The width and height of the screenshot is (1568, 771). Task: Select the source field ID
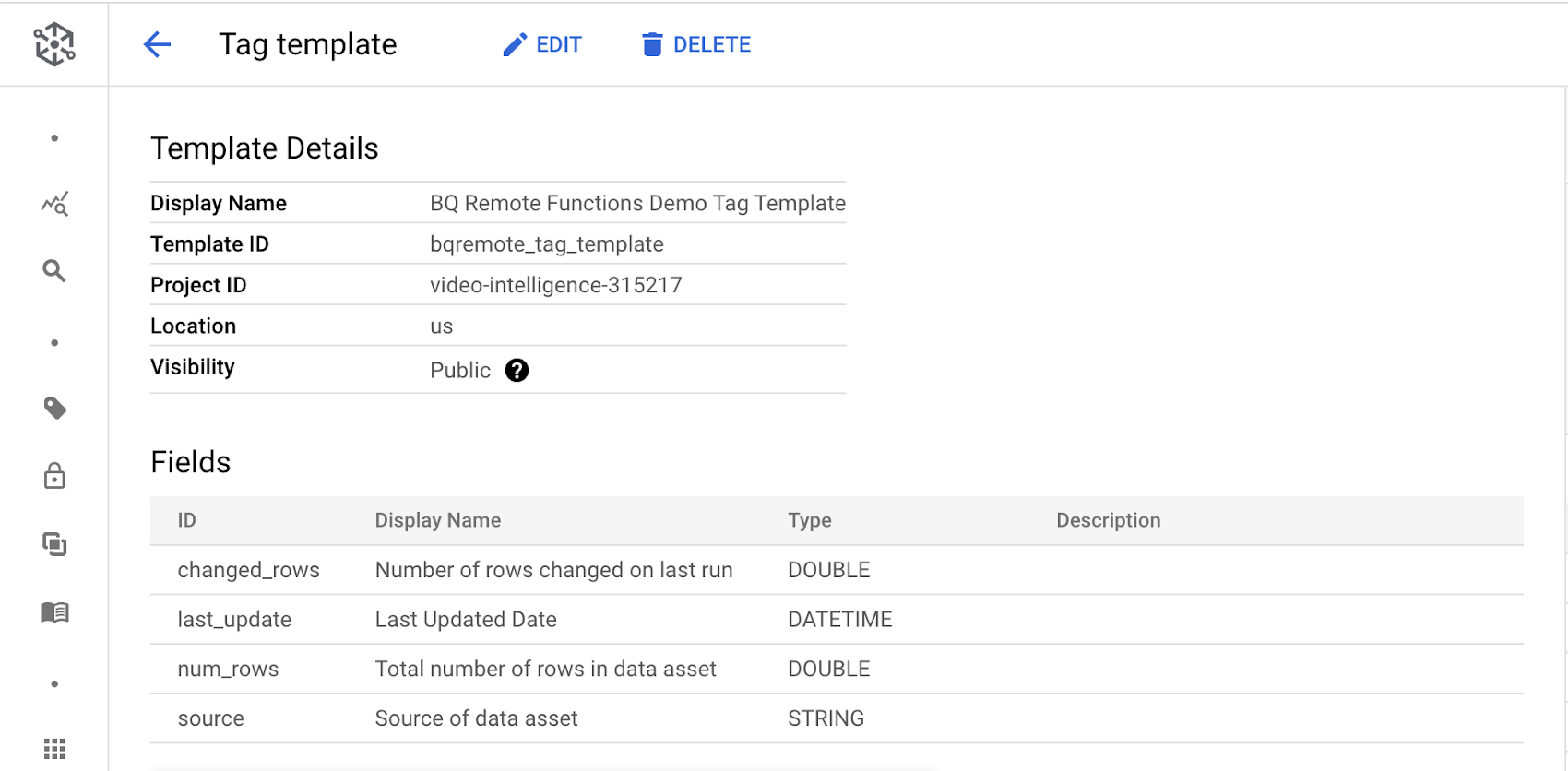tap(210, 718)
